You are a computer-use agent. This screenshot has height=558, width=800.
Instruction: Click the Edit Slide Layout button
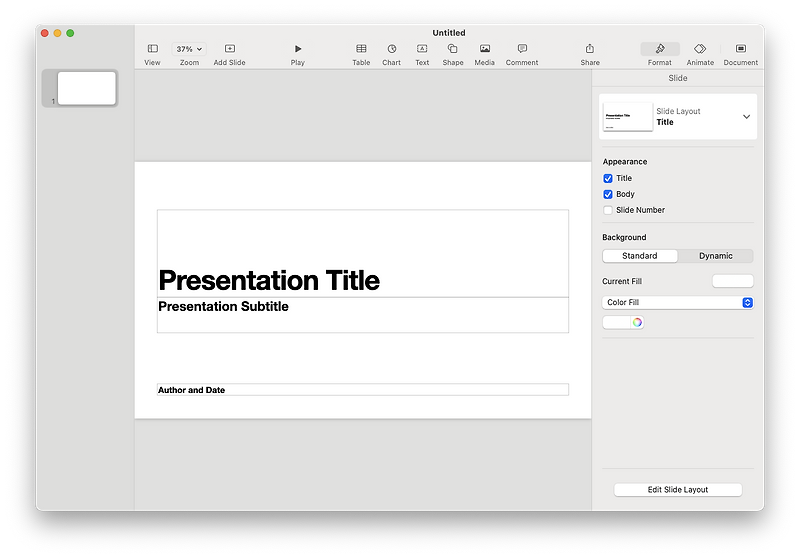point(678,490)
